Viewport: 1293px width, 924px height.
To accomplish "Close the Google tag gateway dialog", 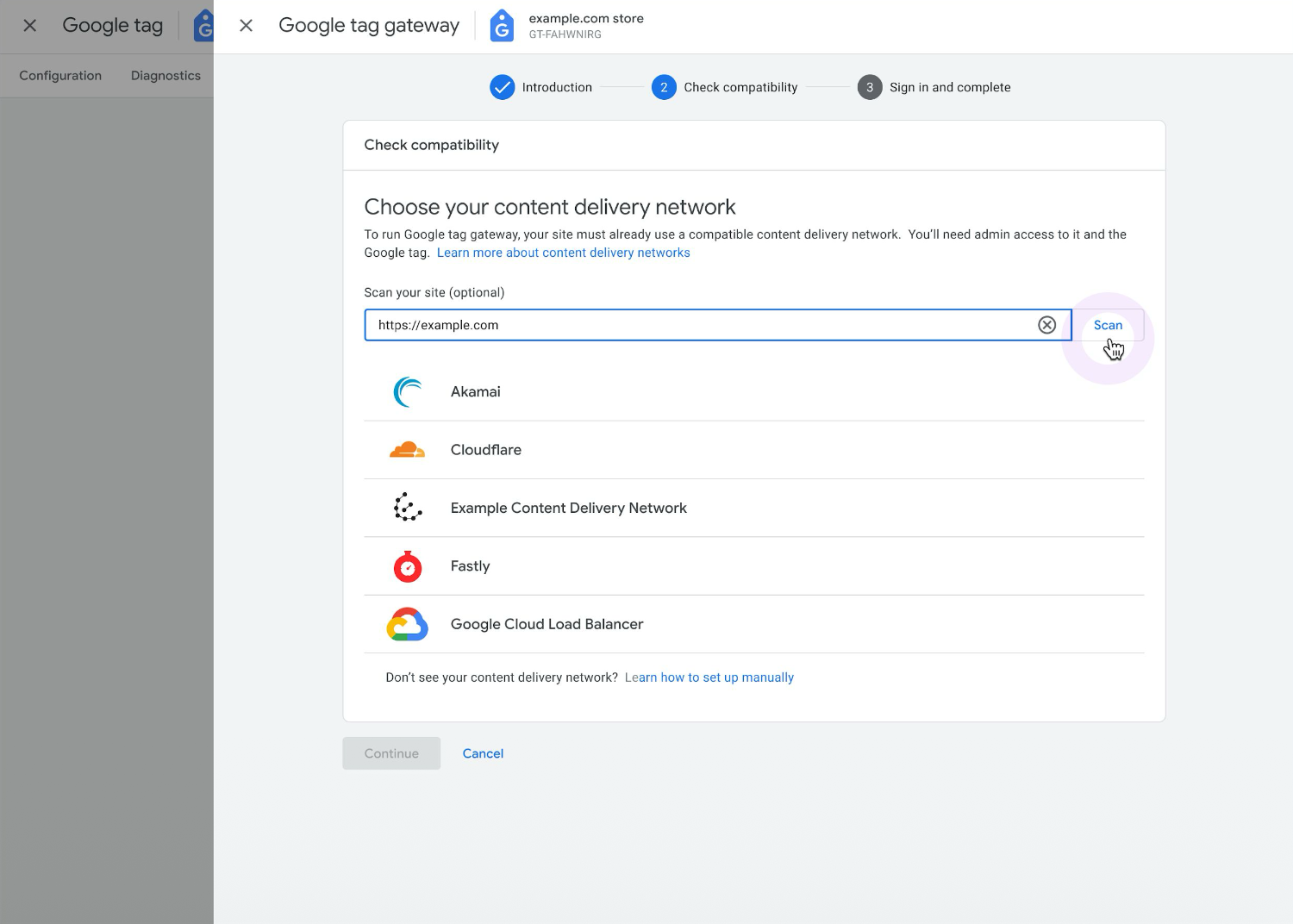I will (x=247, y=26).
